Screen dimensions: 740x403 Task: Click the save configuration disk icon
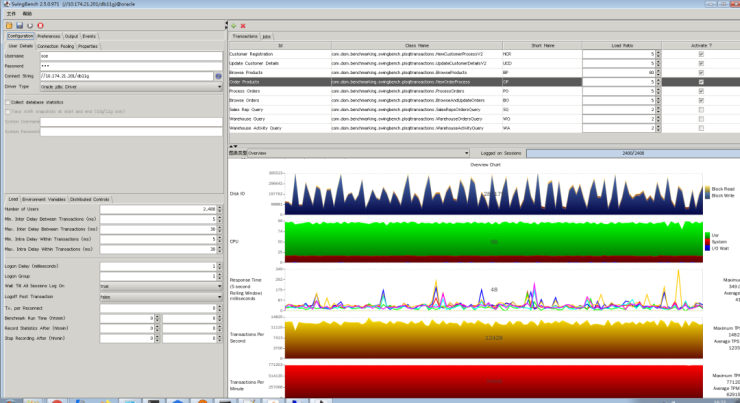coord(19,25)
